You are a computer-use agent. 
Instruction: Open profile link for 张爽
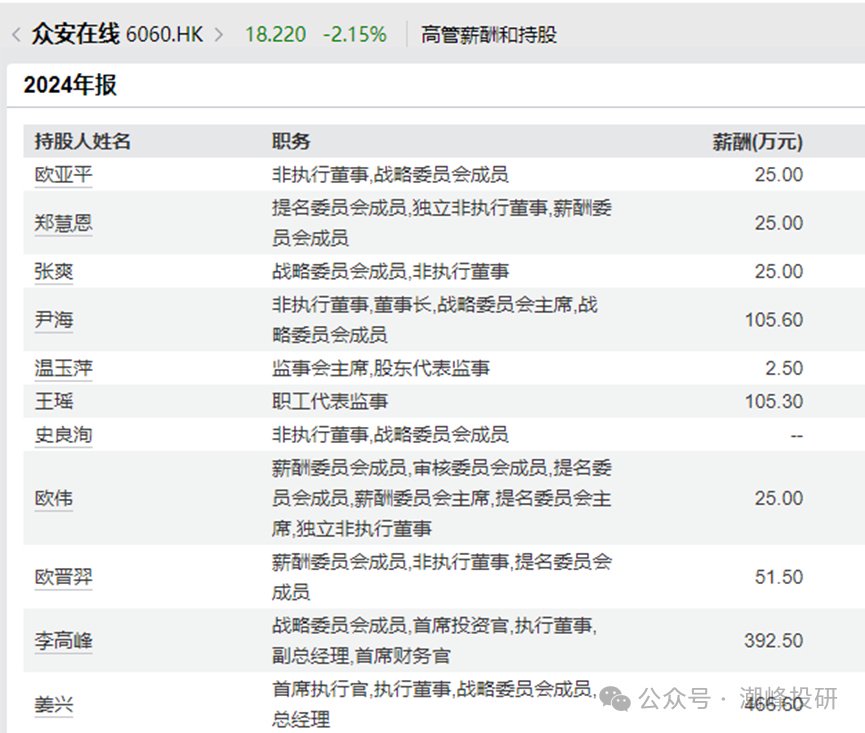point(54,271)
